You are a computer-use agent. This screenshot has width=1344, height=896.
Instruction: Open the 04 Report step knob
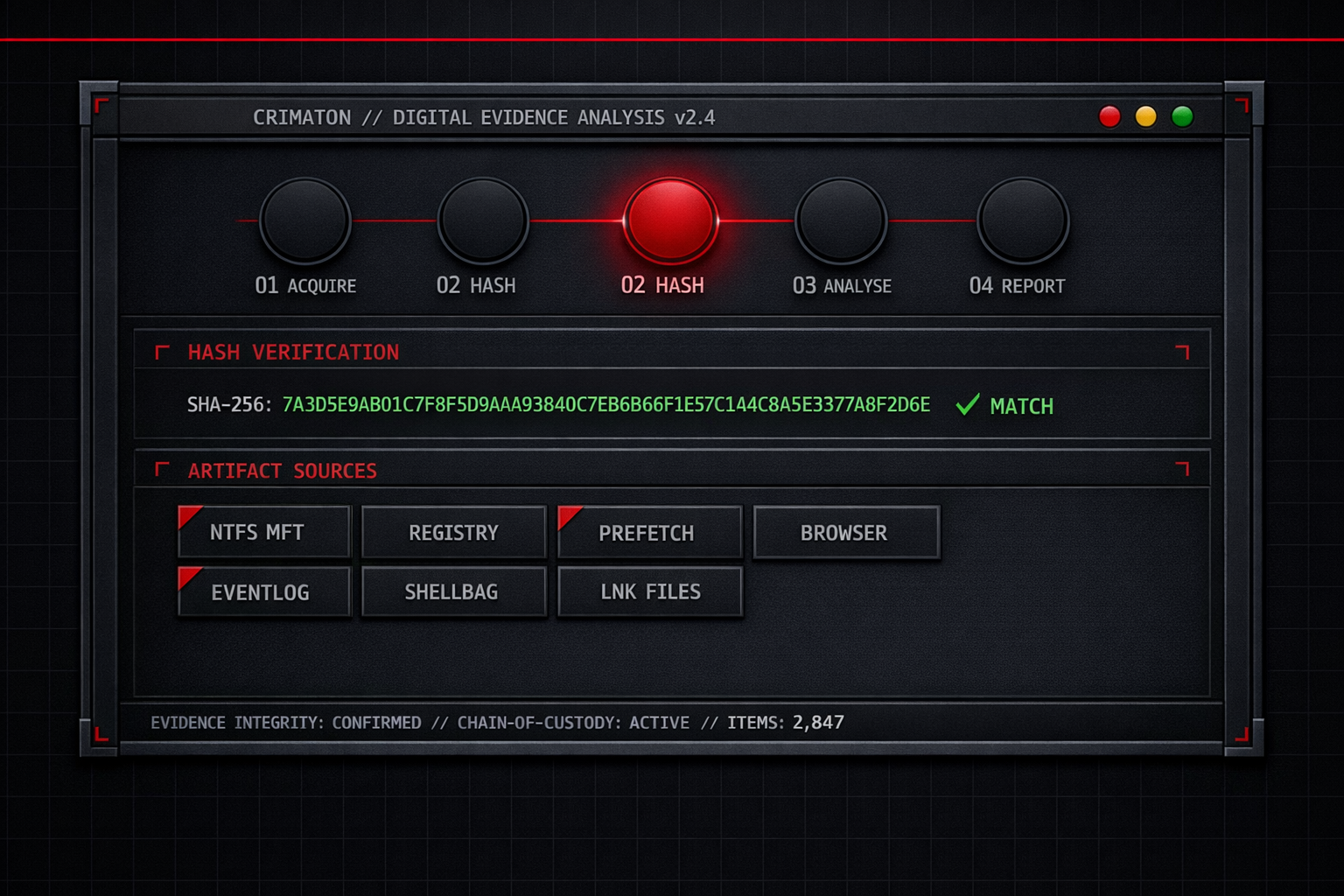[x=1022, y=221]
